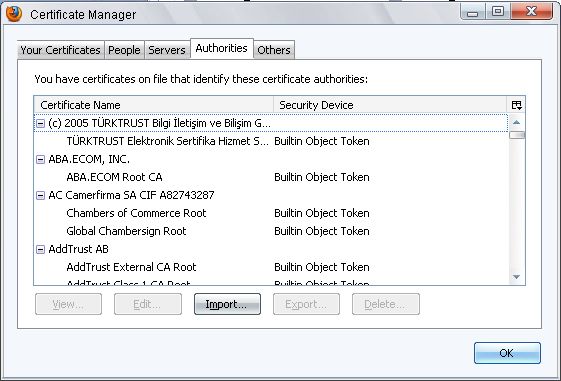Switch to the Others tab
The height and width of the screenshot is (381, 561).
coord(274,50)
